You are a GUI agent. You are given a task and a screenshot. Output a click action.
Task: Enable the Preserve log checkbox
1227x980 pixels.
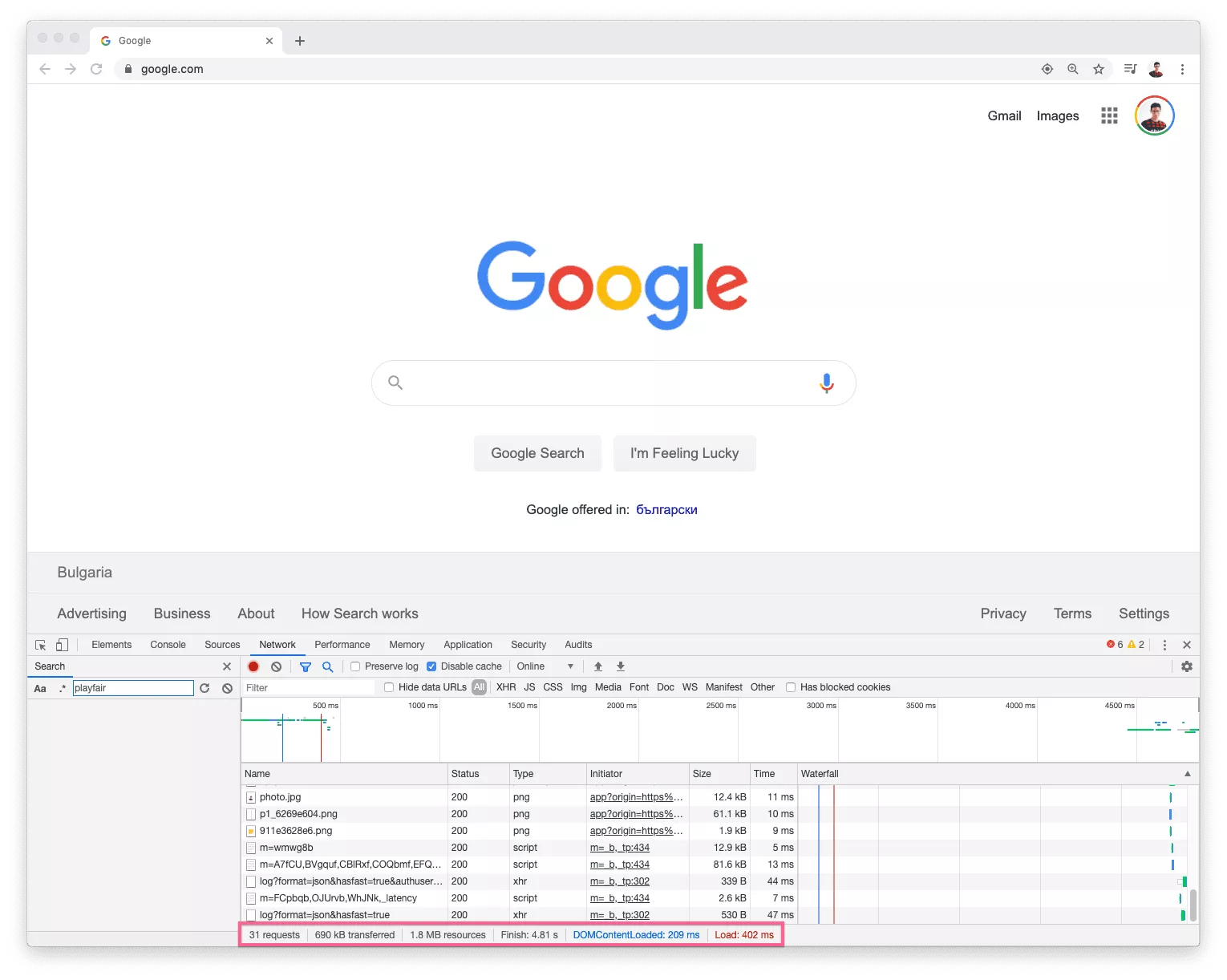[355, 666]
